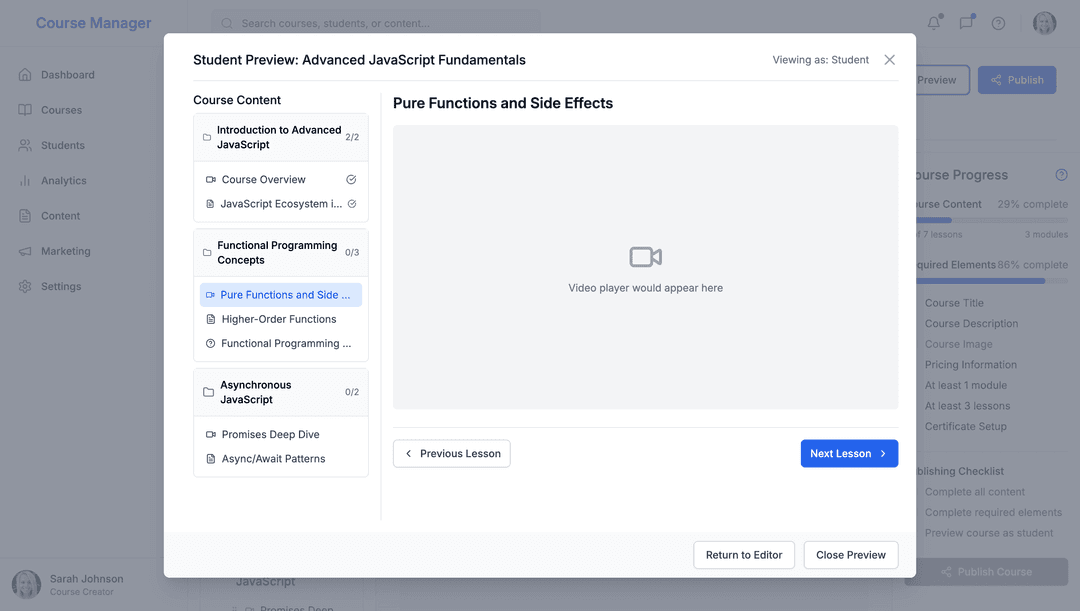Open the messages chat icon
Image resolution: width=1080 pixels, height=611 pixels.
(x=966, y=23)
